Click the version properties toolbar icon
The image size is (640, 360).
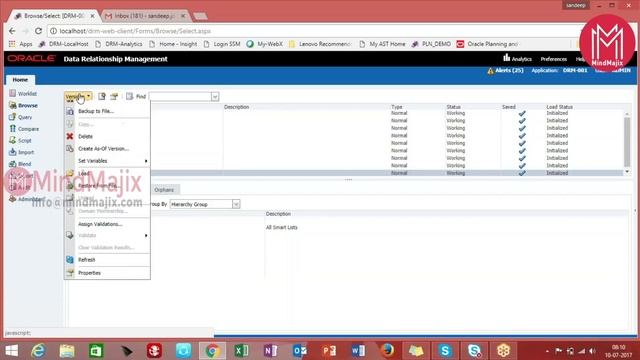pyautogui.click(x=114, y=96)
